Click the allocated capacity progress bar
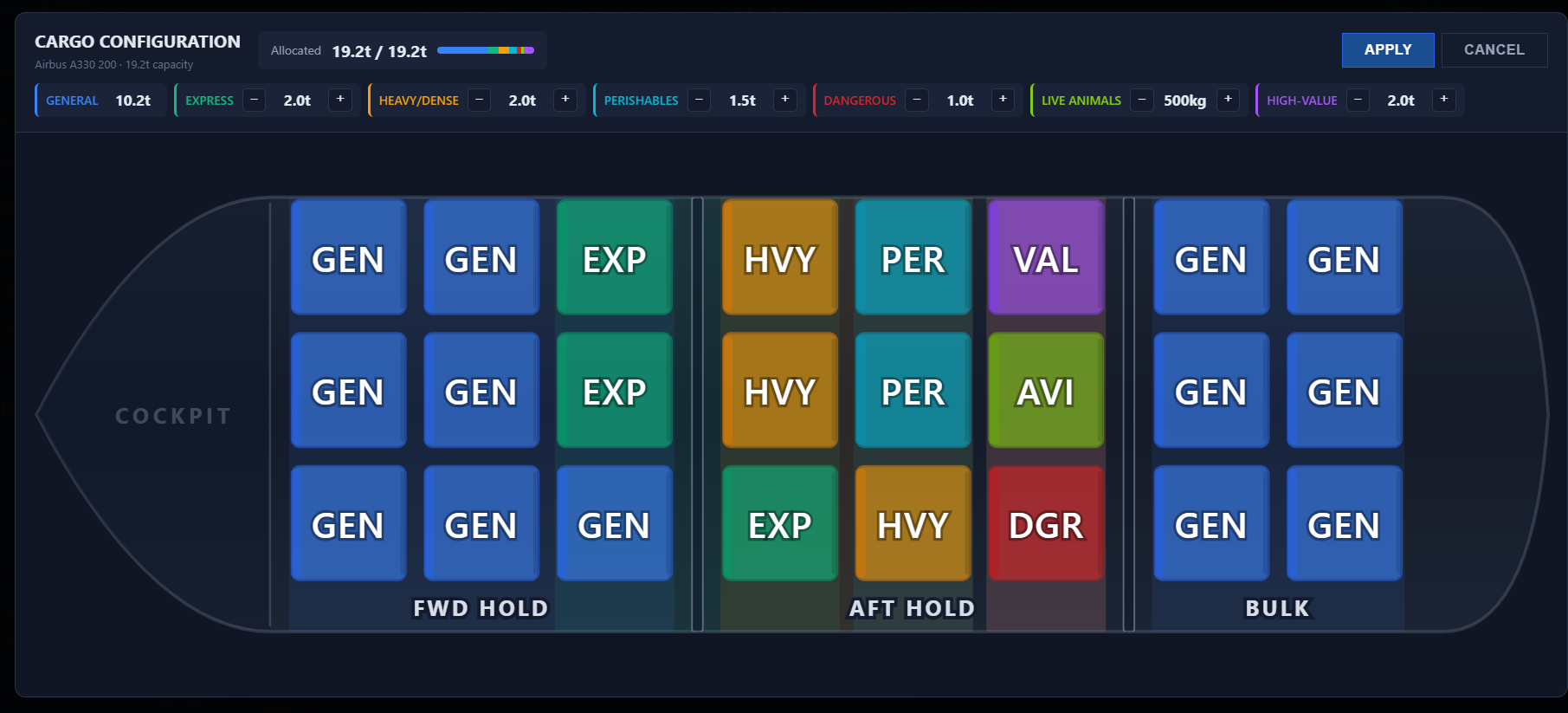Screen dimensions: 1568x713 coord(486,50)
